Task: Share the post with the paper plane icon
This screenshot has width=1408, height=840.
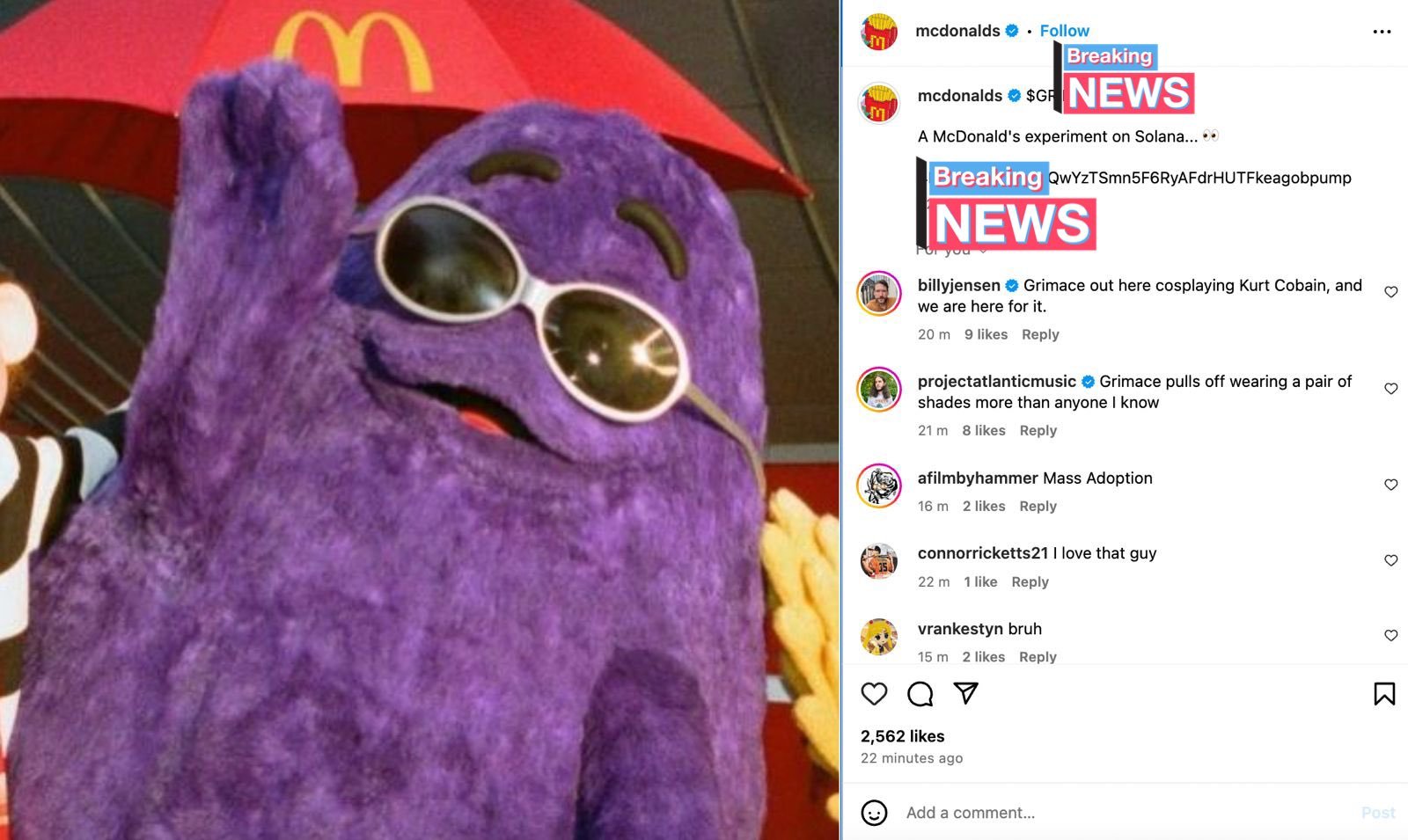Action: point(966,693)
